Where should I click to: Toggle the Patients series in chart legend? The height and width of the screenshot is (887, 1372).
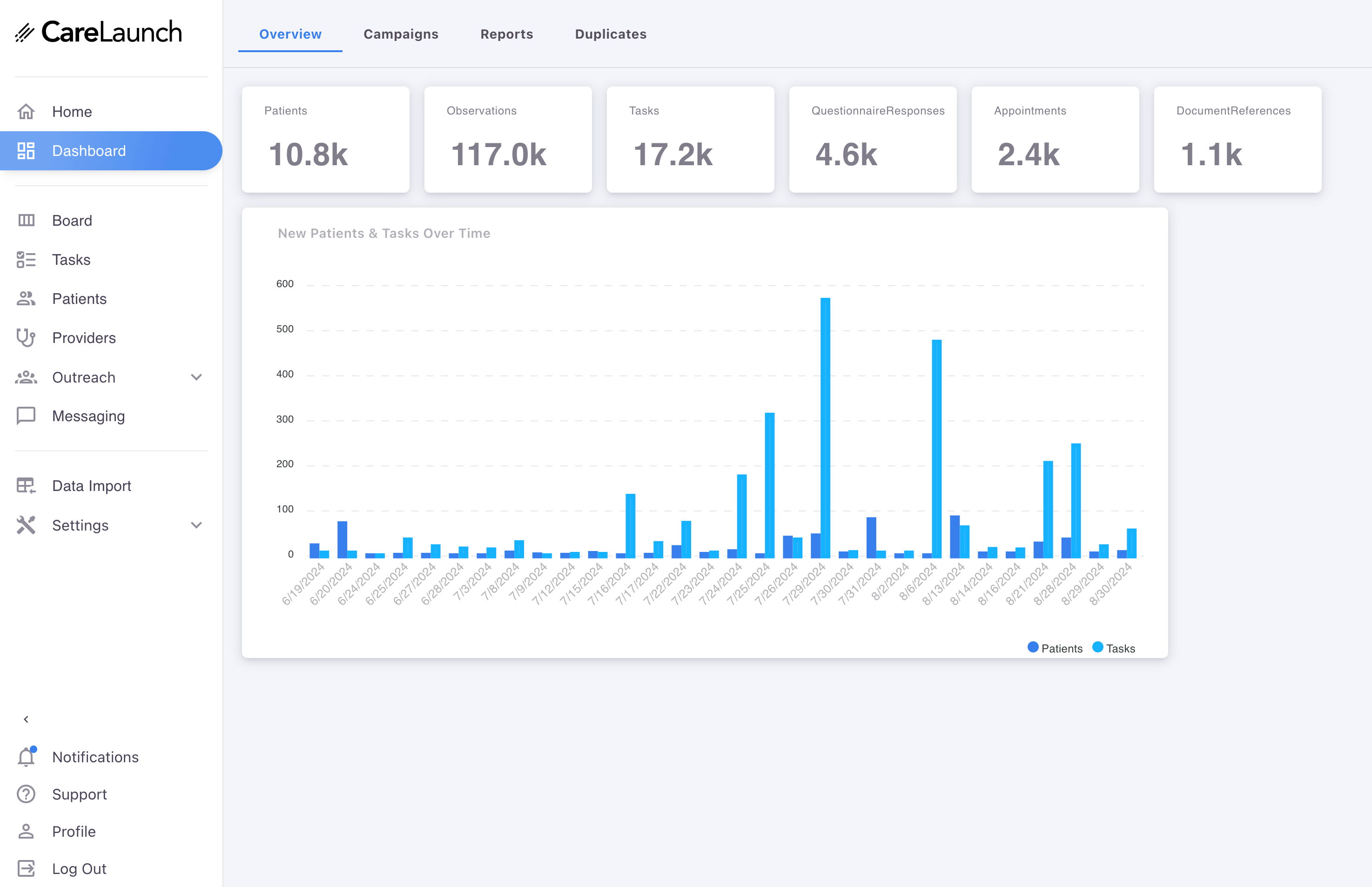pos(1055,648)
